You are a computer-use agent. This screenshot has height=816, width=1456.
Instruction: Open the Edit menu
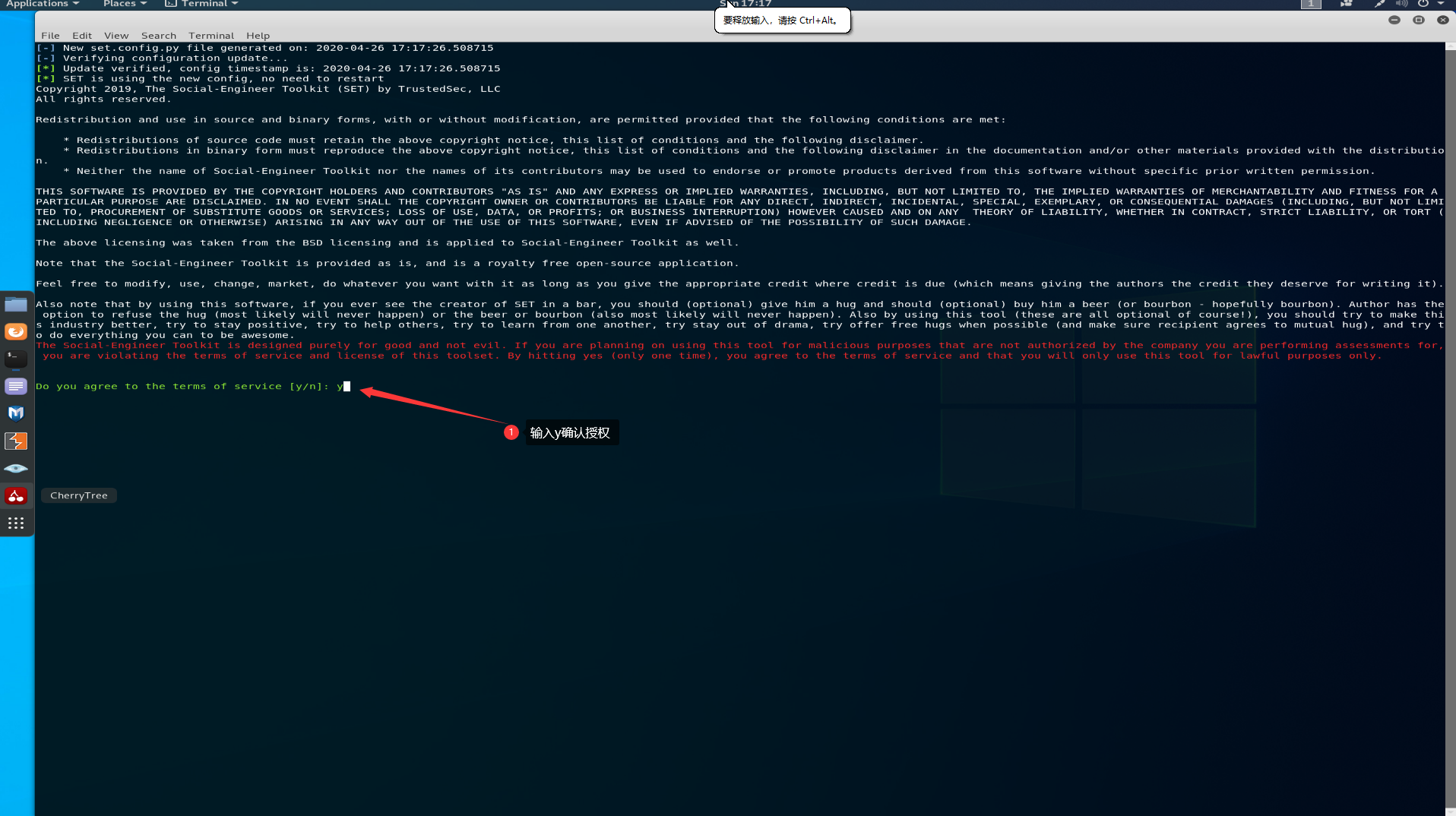coord(82,36)
